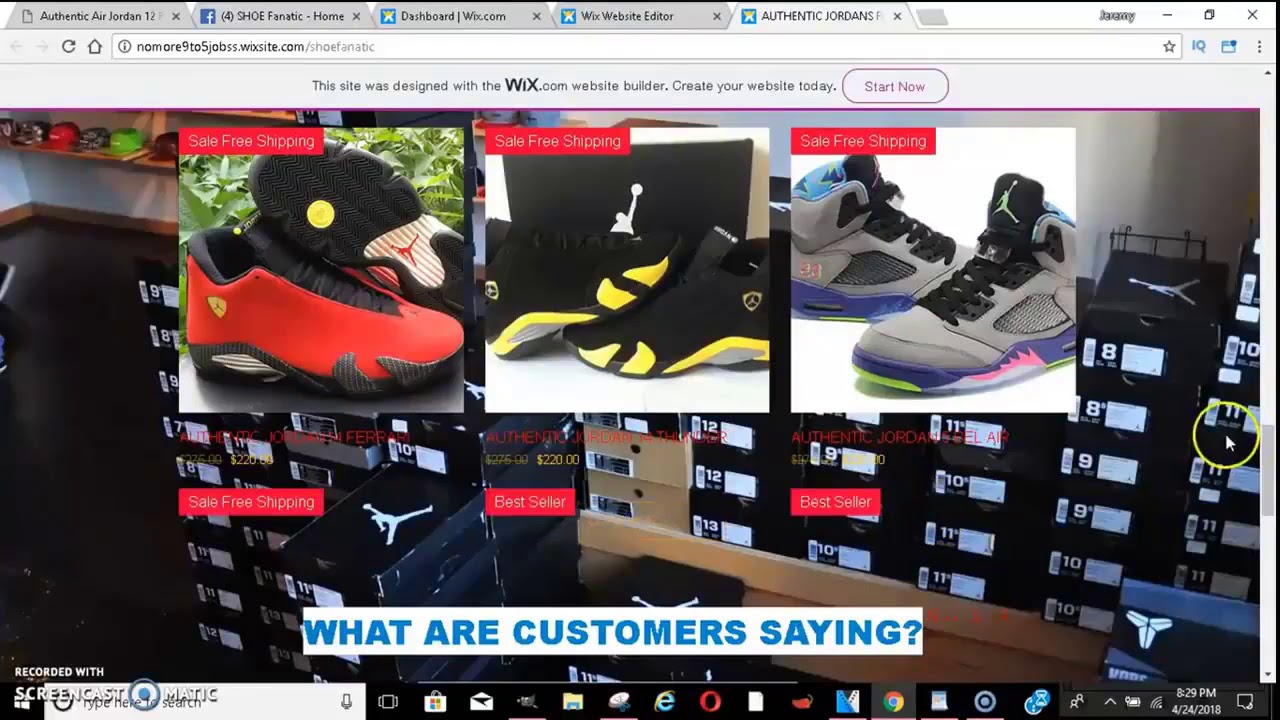
Task: Close the SHOE Fanatic Facebook tab
Action: tap(357, 16)
